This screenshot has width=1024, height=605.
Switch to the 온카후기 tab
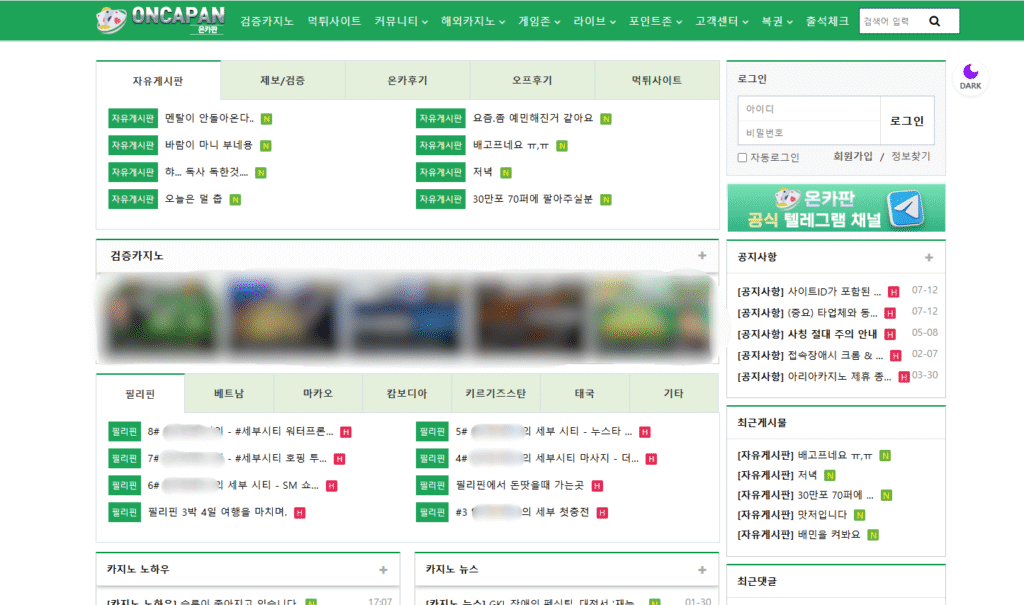[x=408, y=79]
